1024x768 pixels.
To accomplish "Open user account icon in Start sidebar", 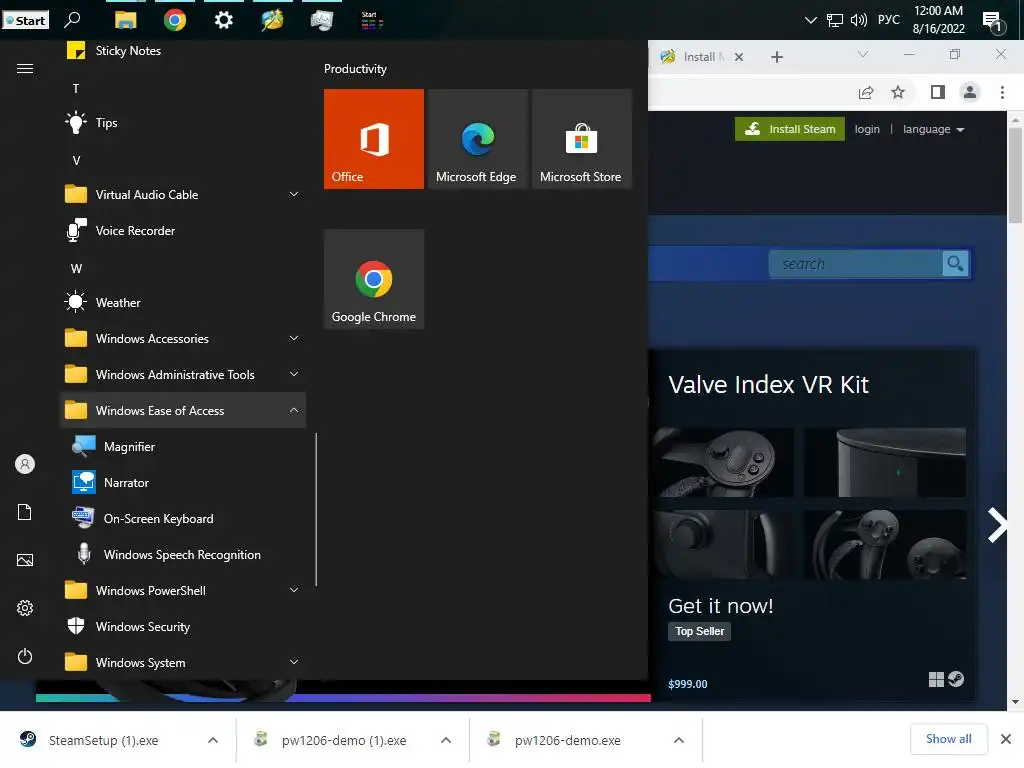I will pyautogui.click(x=25, y=464).
